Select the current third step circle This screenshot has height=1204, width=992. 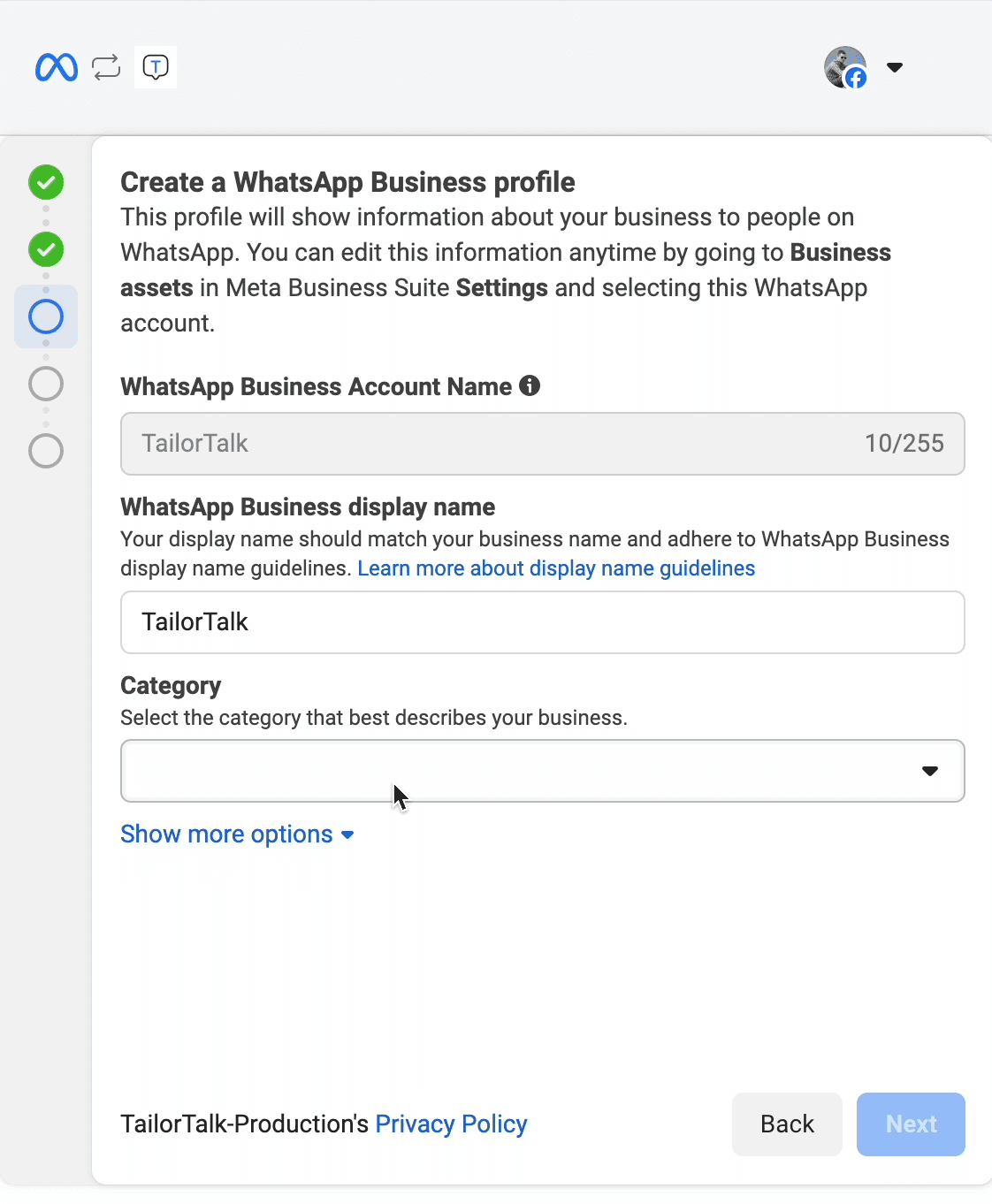[x=46, y=316]
